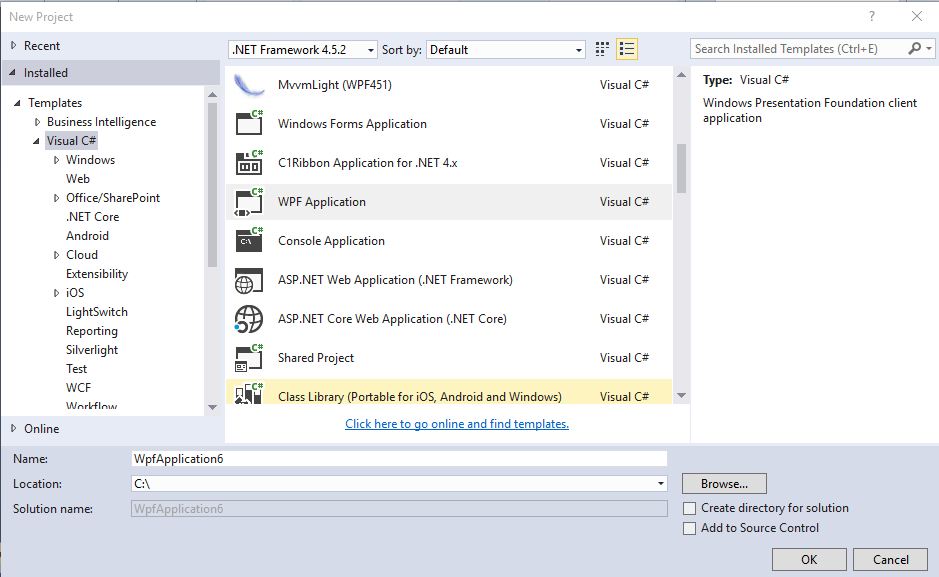
Task: Click the WPF Application template icon
Action: 249,202
